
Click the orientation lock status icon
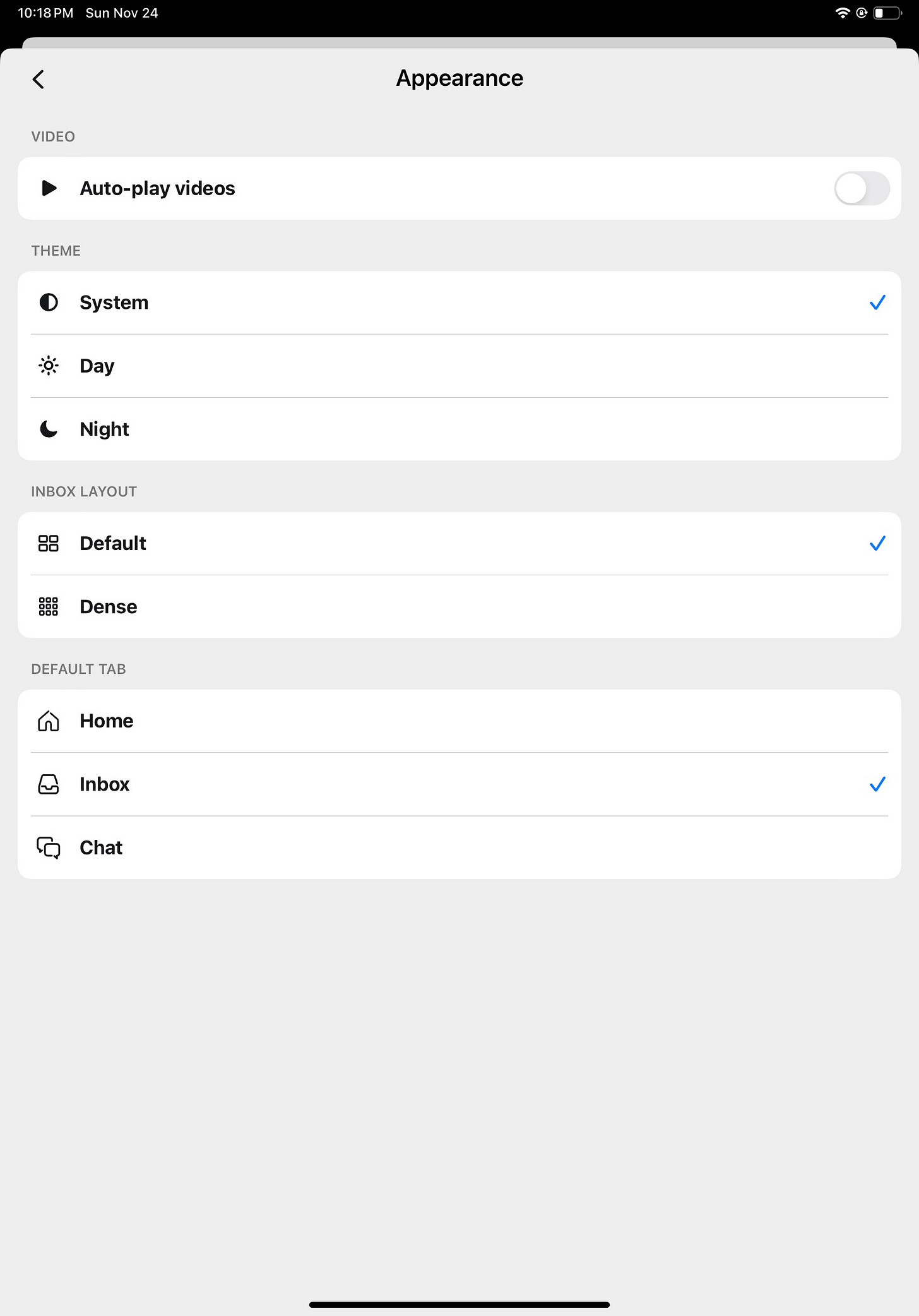coord(862,13)
